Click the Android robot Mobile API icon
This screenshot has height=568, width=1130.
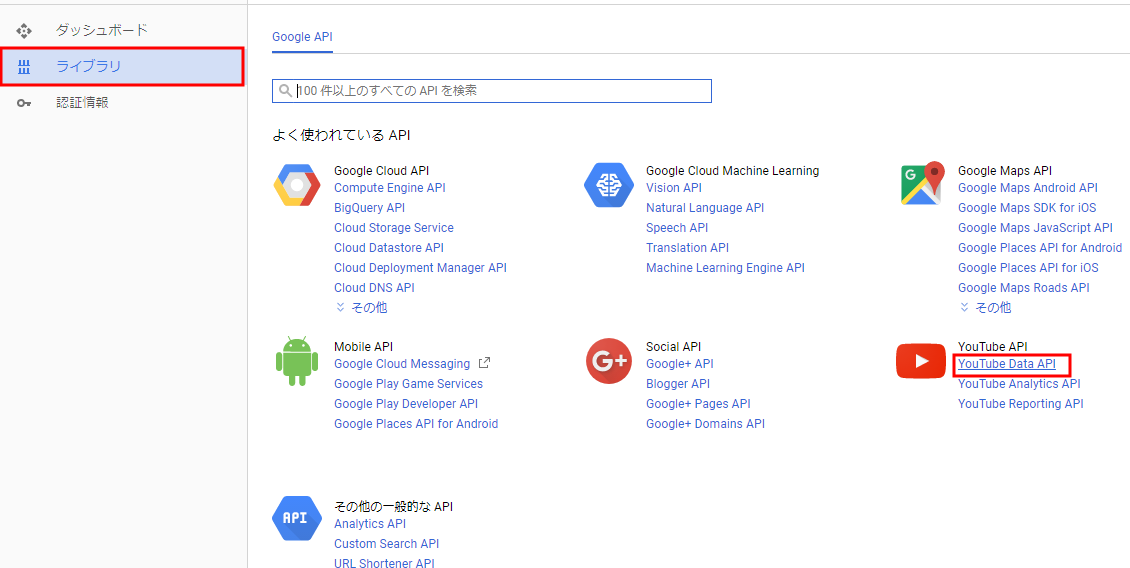click(297, 360)
